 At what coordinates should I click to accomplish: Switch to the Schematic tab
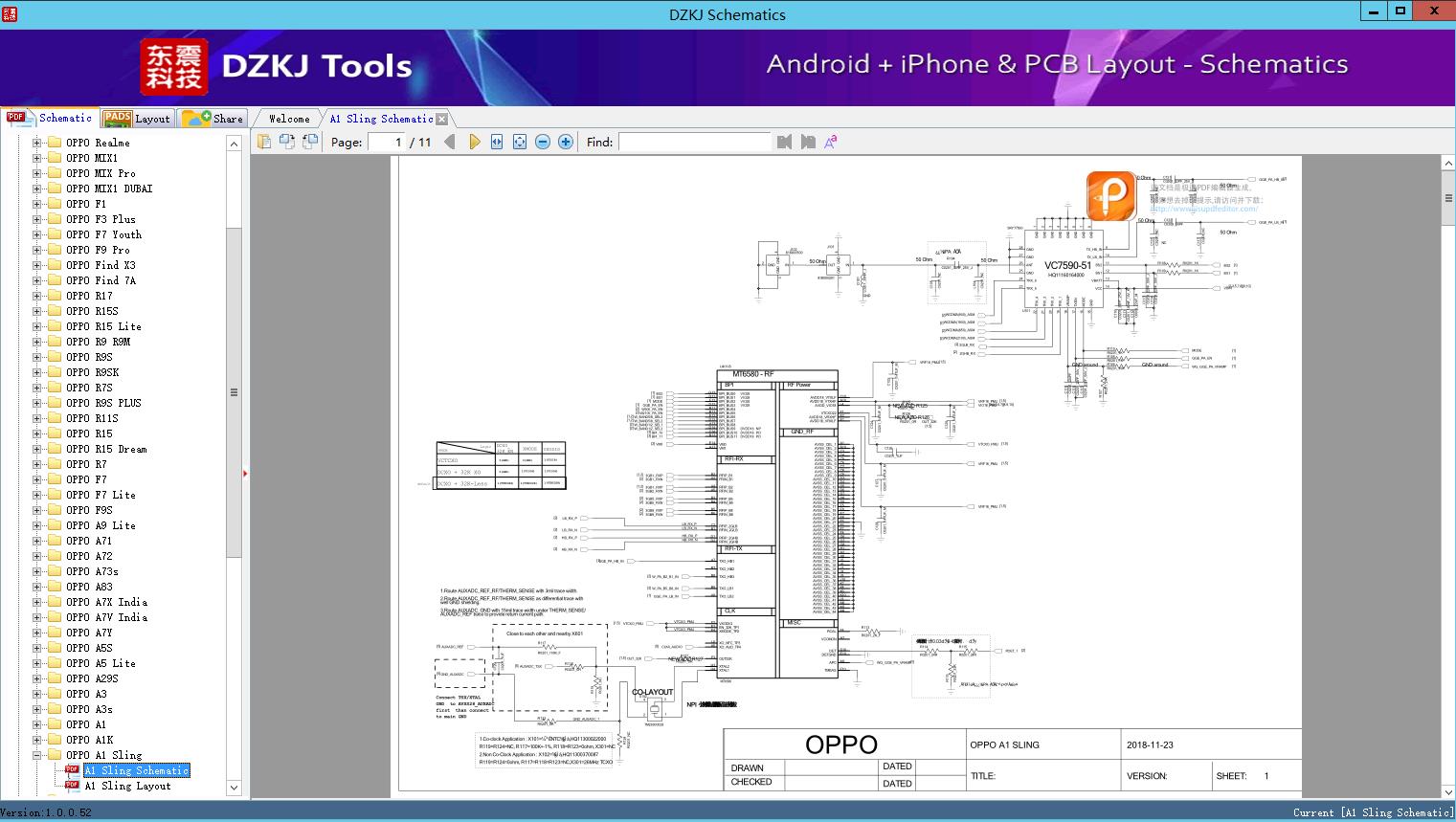(50, 118)
